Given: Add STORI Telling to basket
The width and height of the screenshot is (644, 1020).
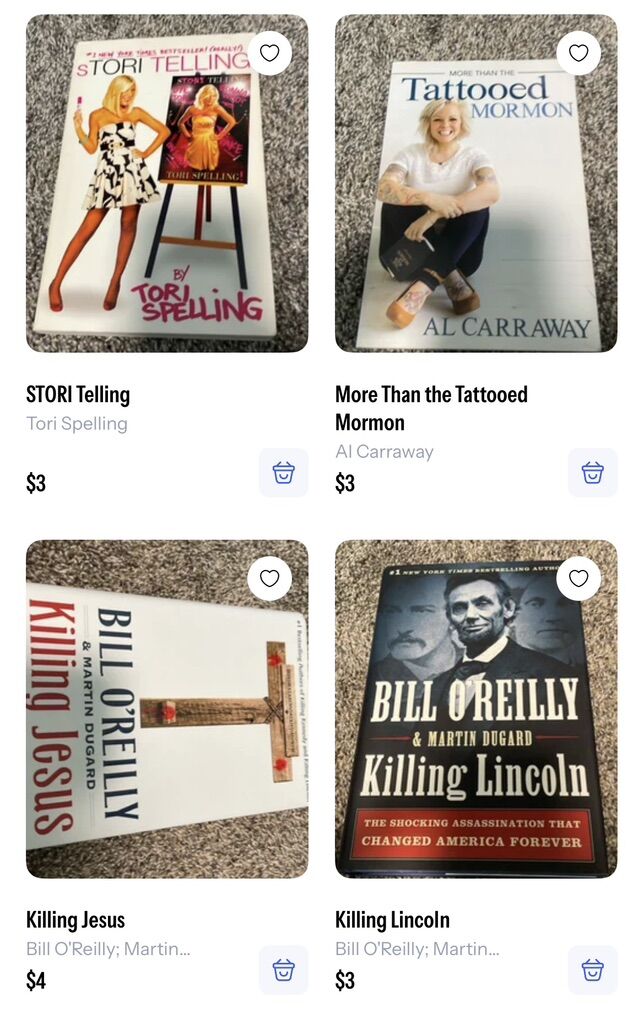Looking at the screenshot, I should point(284,472).
